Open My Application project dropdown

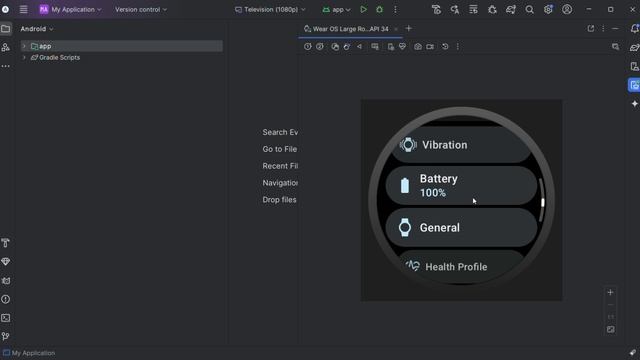coord(70,9)
